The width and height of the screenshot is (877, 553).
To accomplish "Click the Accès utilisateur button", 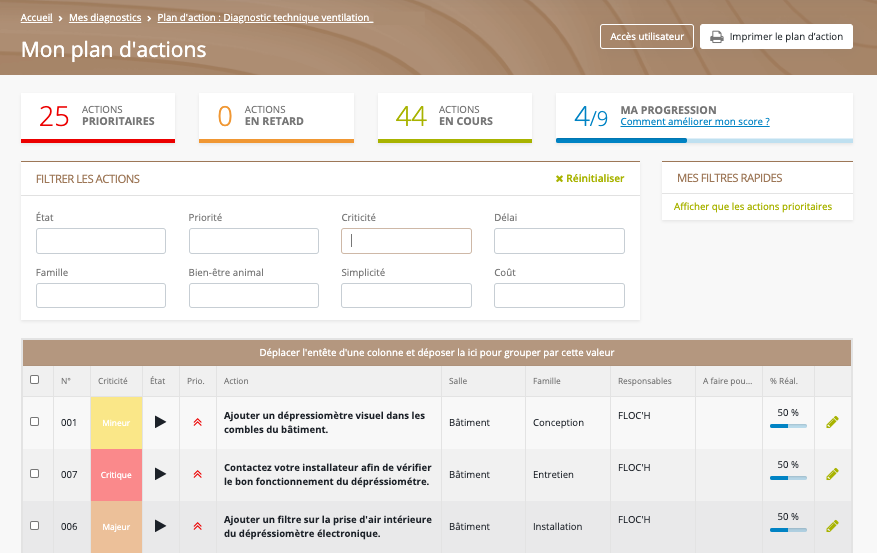I will (647, 36).
